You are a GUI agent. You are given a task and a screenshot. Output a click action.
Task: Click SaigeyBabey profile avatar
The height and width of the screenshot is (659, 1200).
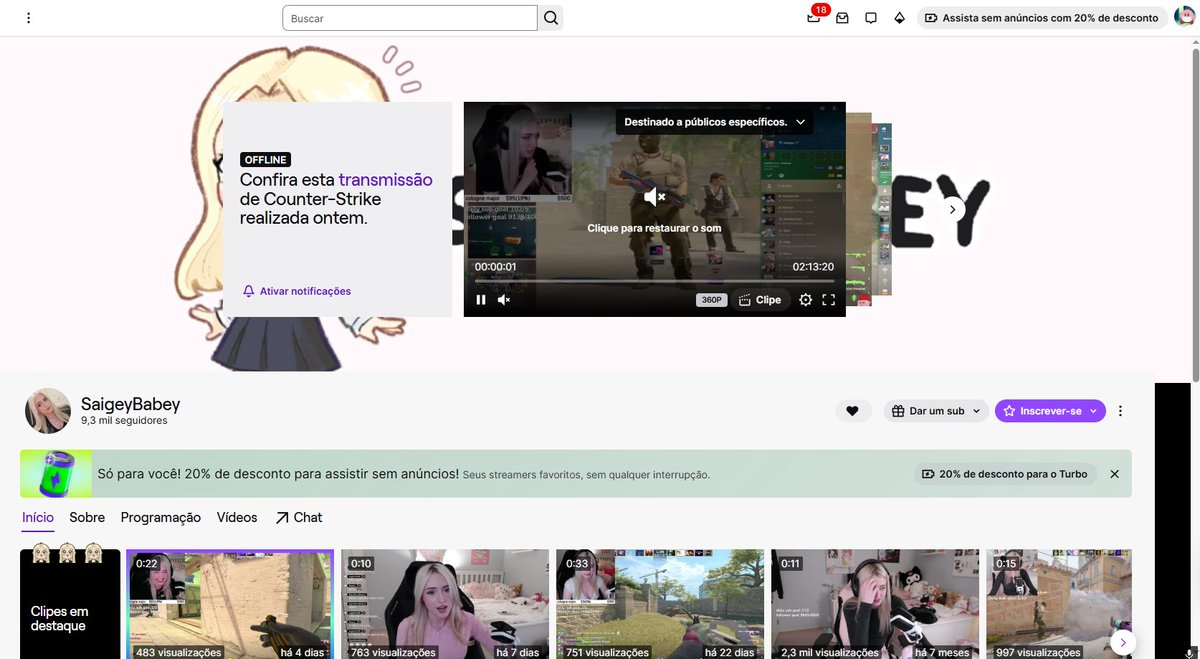pyautogui.click(x=48, y=411)
